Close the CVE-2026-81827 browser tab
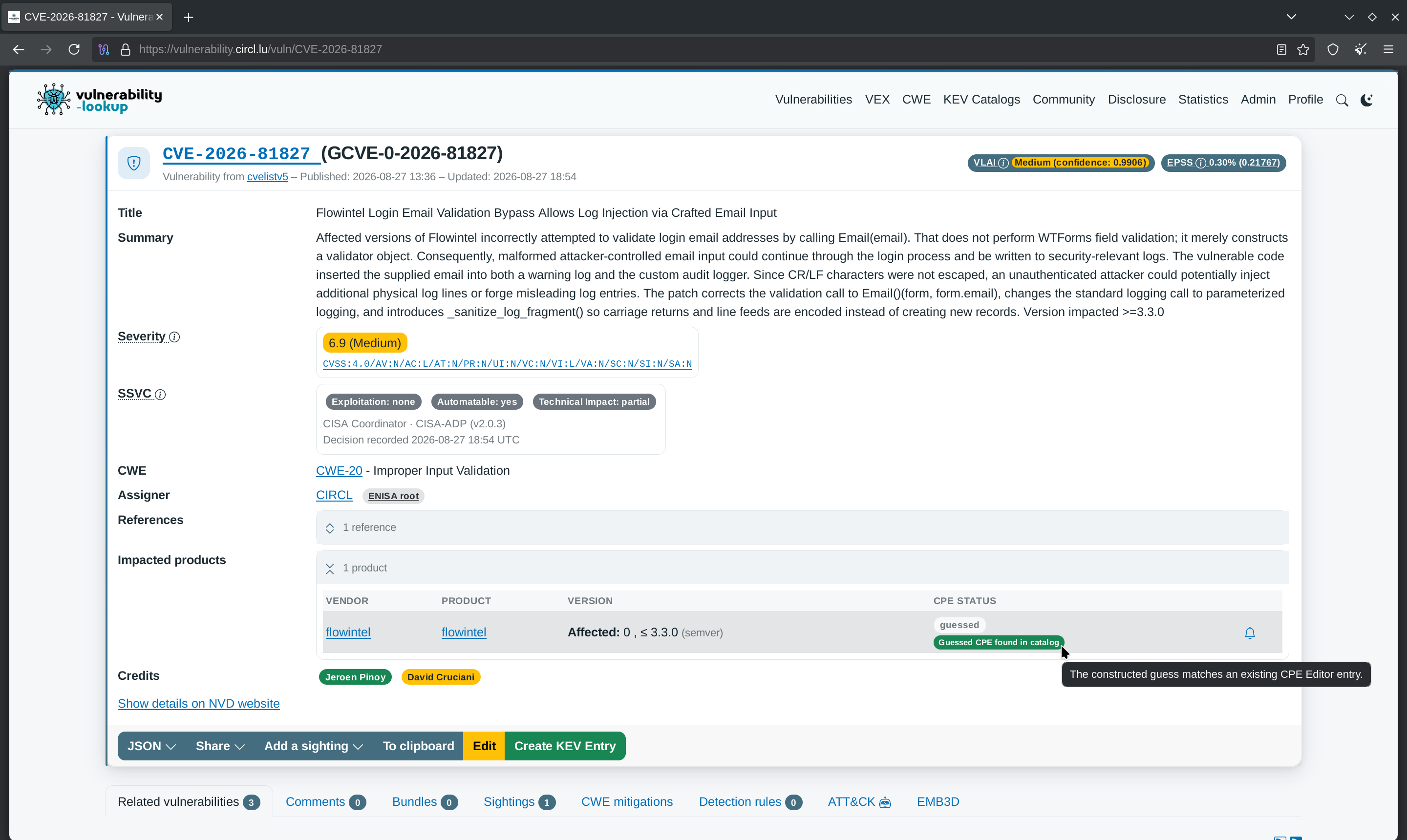 pyautogui.click(x=160, y=17)
